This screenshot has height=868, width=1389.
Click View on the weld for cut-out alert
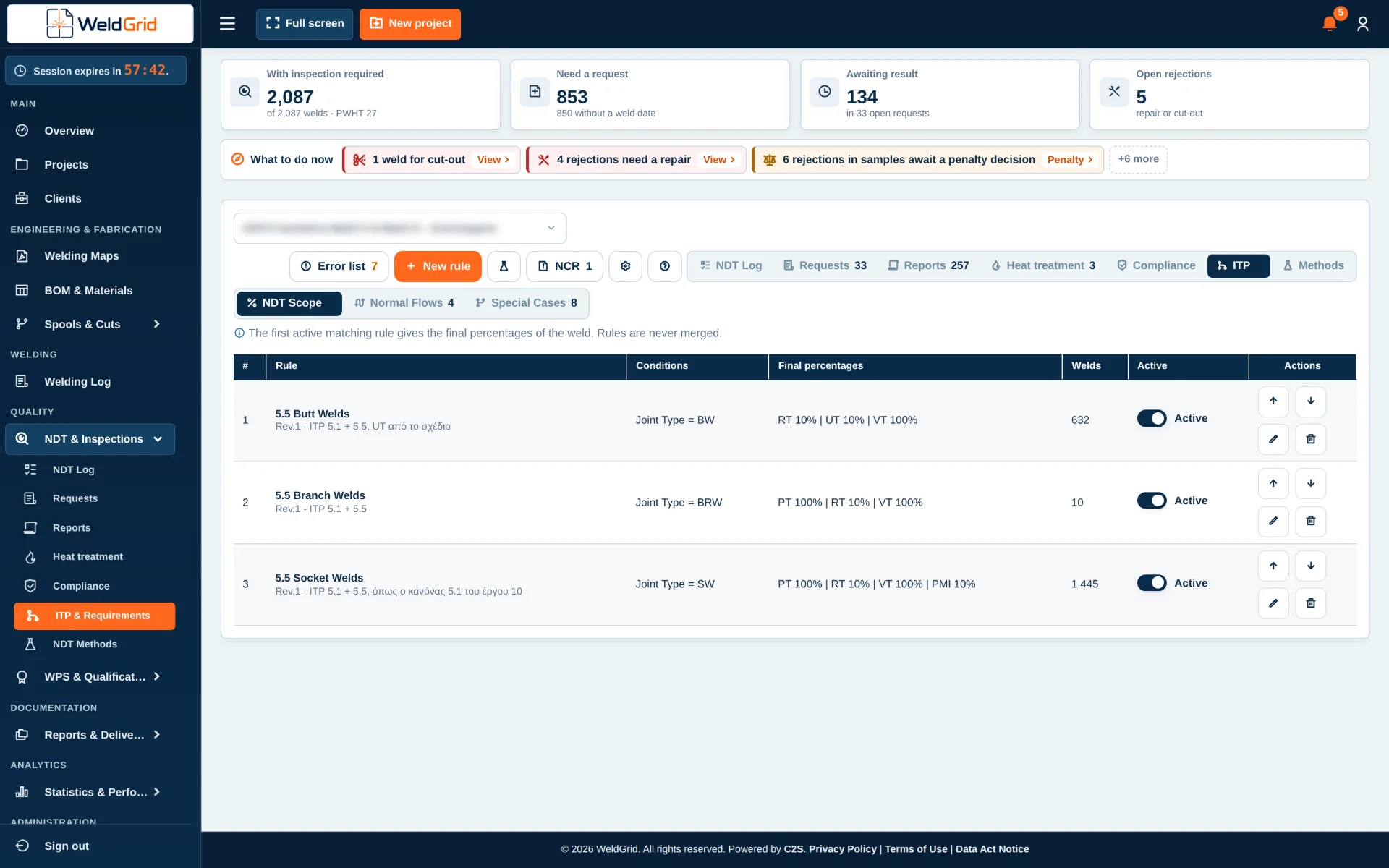click(493, 160)
